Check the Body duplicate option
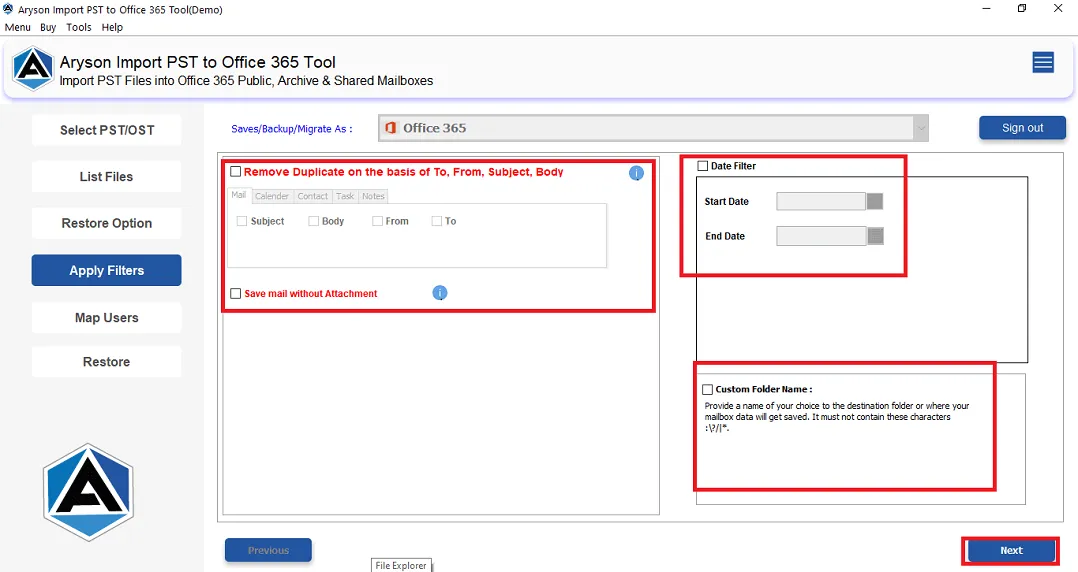Viewport: 1078px width, 572px height. (x=314, y=221)
